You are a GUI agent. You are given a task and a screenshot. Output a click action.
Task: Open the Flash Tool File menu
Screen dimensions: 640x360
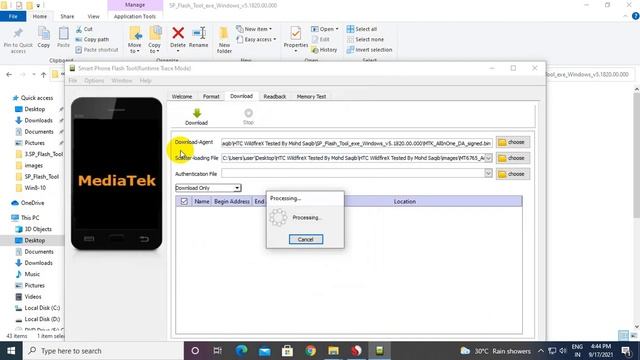tap(73, 80)
